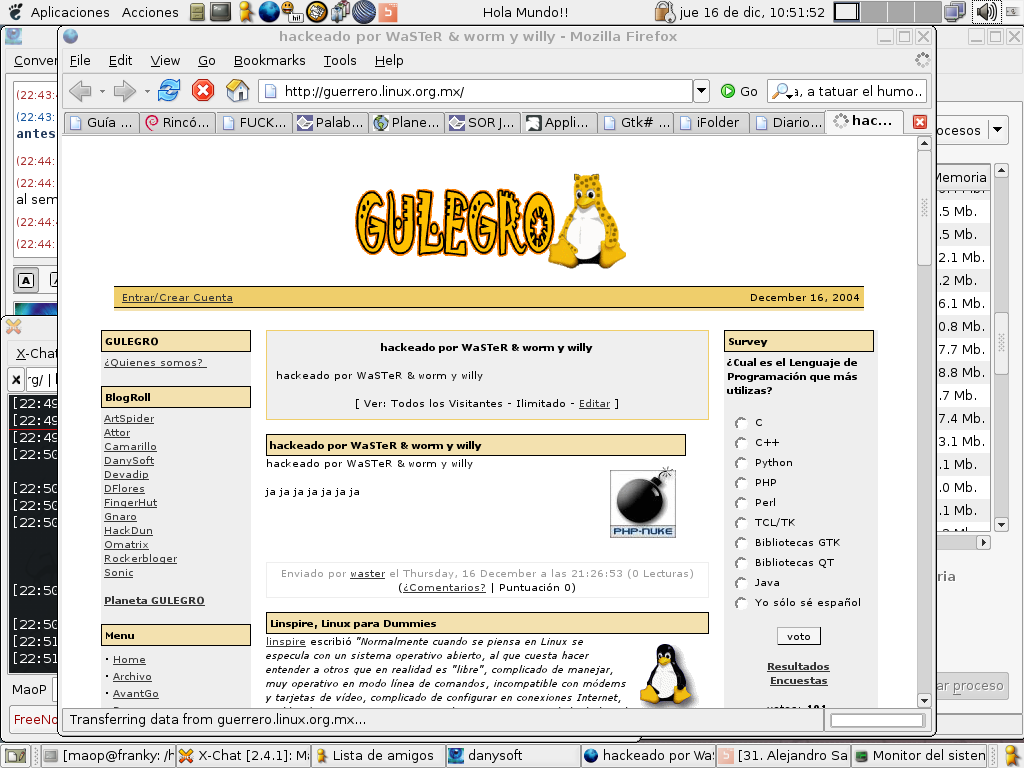Open the network monitors tray icon

click(x=954, y=12)
